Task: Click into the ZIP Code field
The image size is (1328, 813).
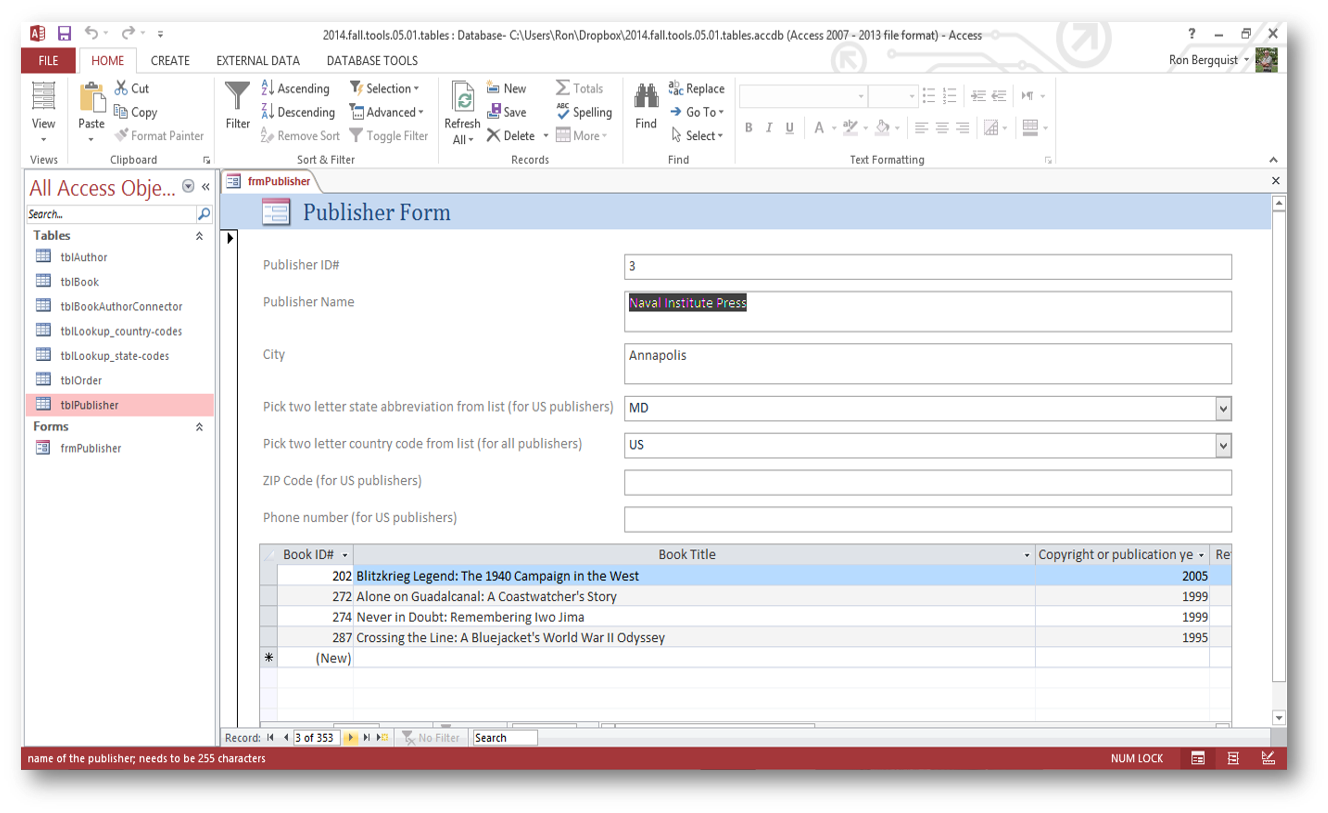Action: (927, 482)
